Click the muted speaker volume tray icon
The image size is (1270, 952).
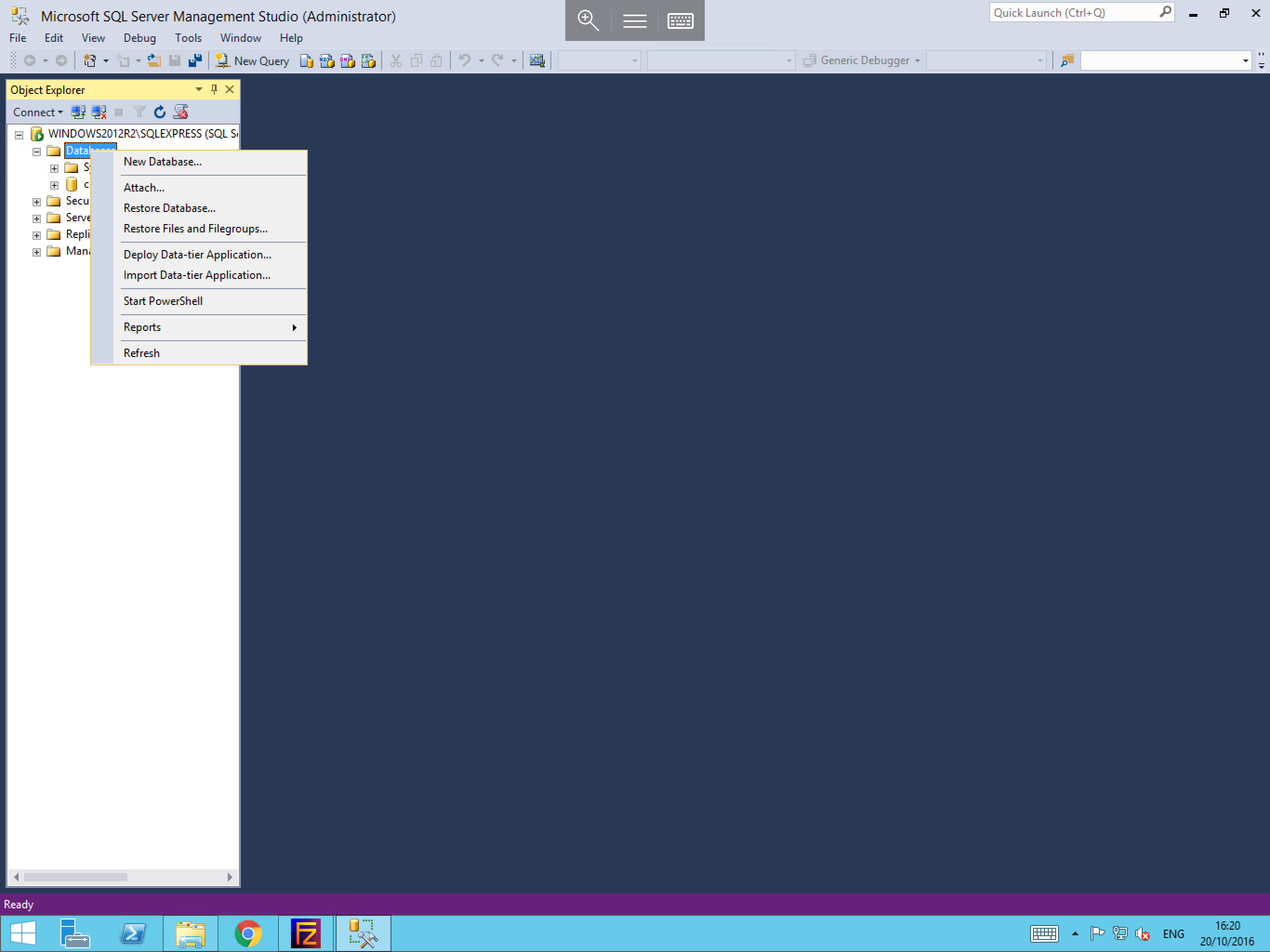pos(1143,933)
